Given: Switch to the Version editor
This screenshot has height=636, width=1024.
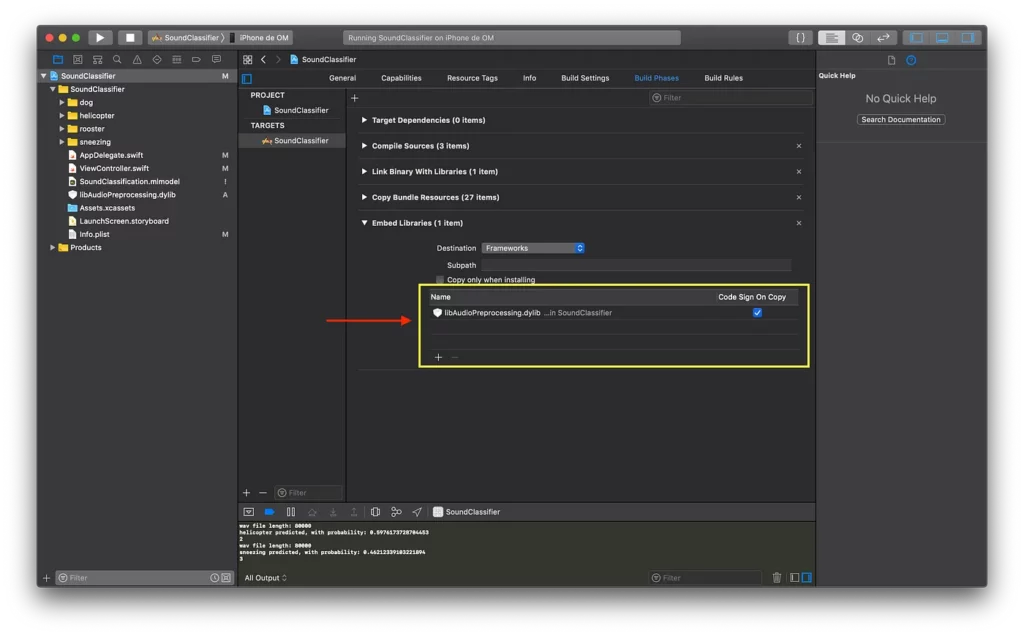Looking at the screenshot, I should (x=884, y=38).
